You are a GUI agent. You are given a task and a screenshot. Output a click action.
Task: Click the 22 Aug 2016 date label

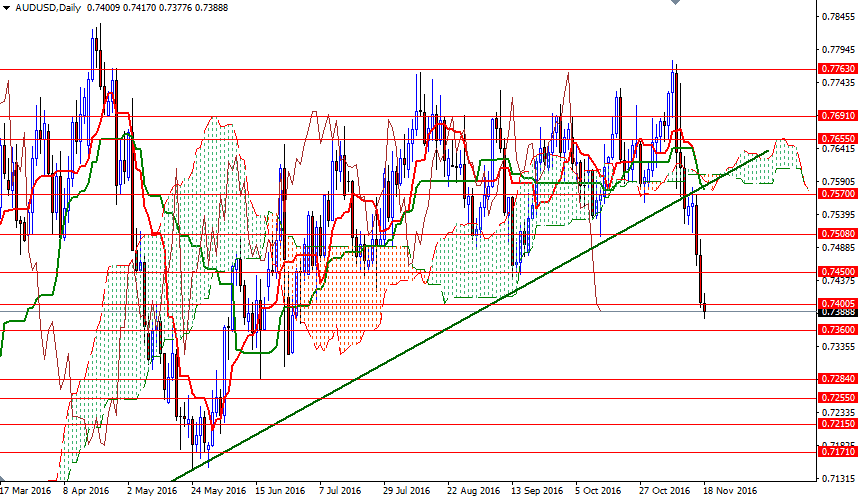pos(473,490)
